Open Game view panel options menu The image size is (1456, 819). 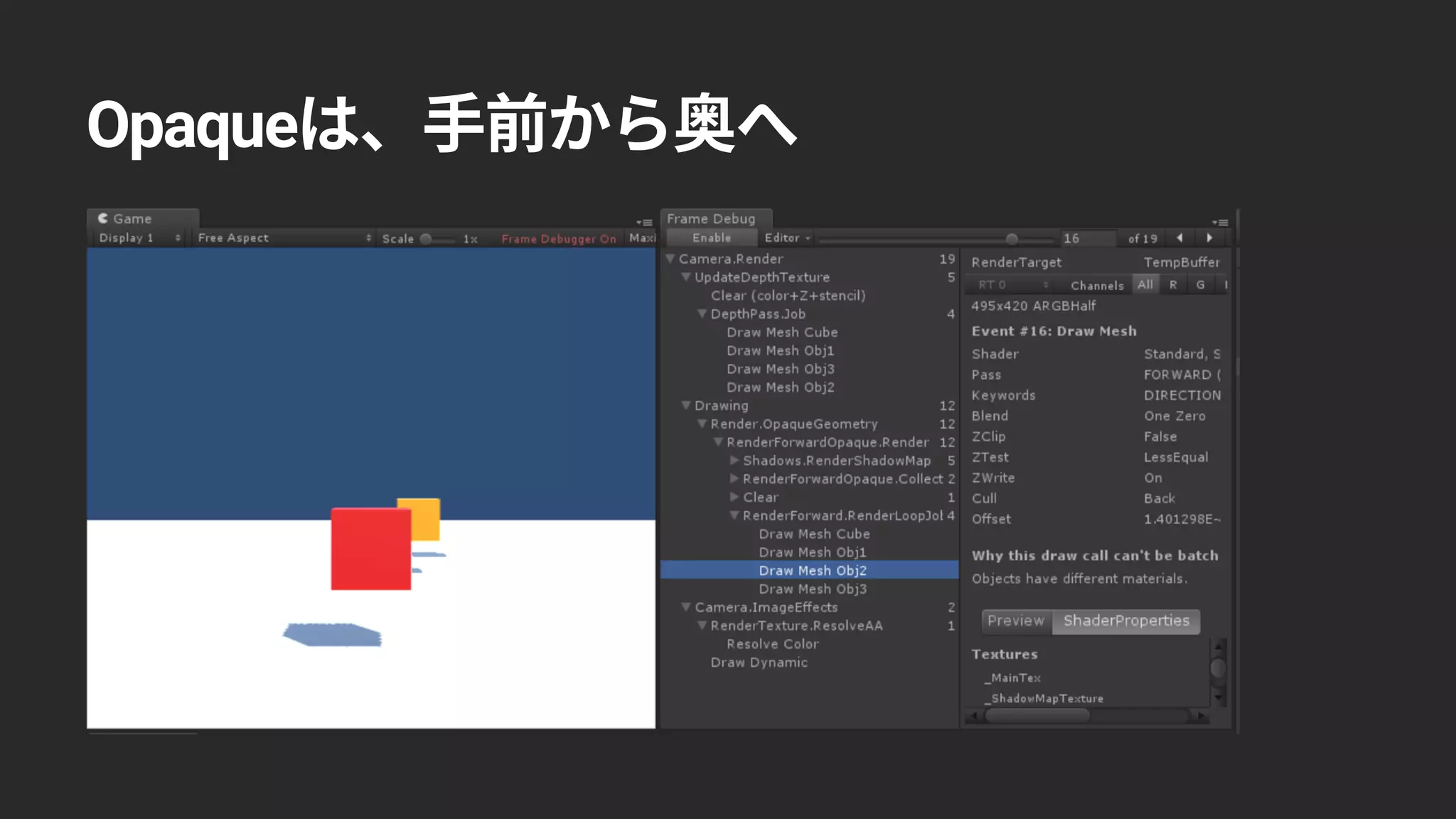coord(644,223)
